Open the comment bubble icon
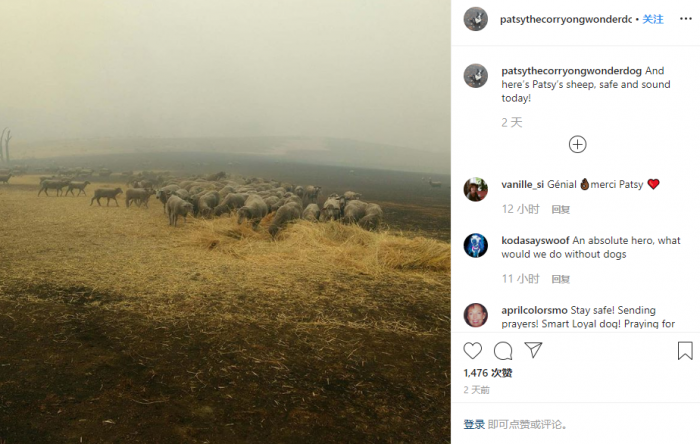This screenshot has height=444, width=700. 503,351
